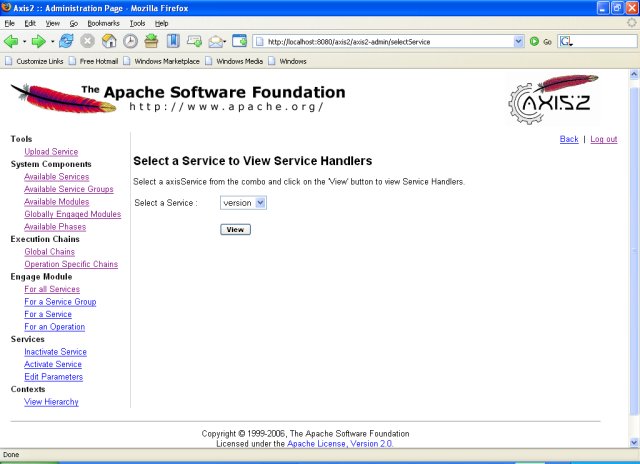Image resolution: width=640 pixels, height=464 pixels.
Task: Click the page vertical scrollbar down arrow
Action: pyautogui.click(x=633, y=442)
